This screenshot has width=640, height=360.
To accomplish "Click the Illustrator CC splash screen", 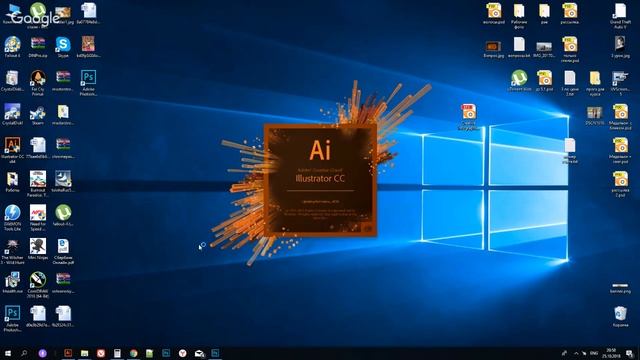I will pyautogui.click(x=320, y=180).
